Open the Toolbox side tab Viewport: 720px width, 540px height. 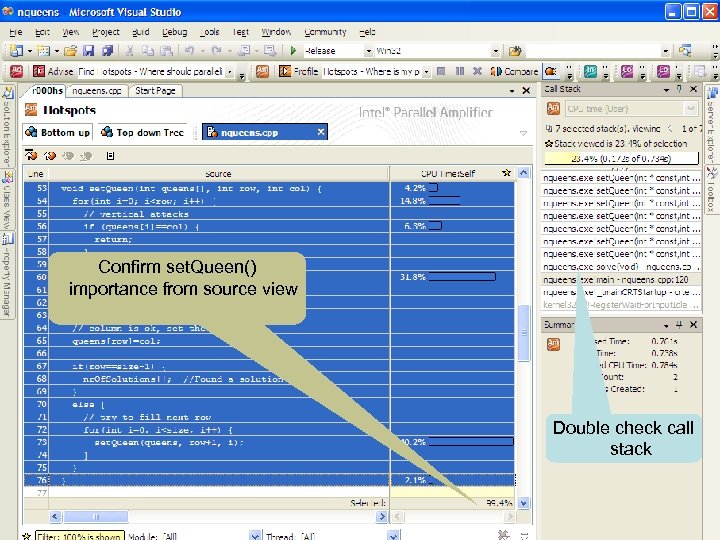711,190
